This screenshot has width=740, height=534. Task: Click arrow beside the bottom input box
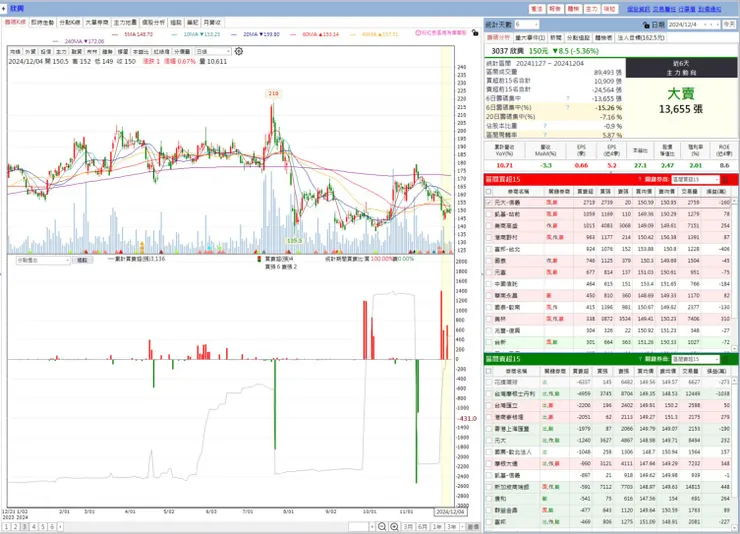point(372,526)
